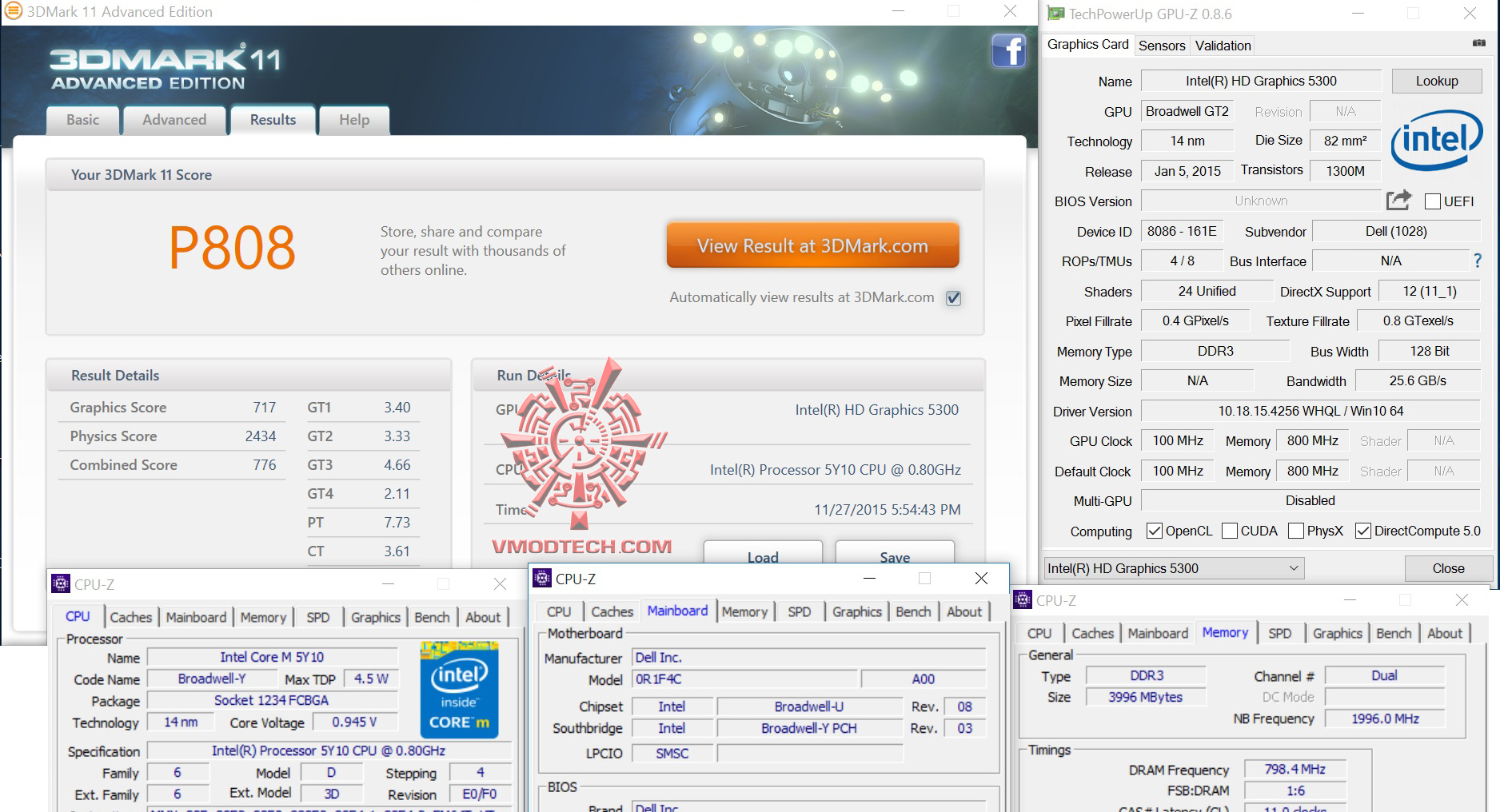
Task: Click the motherboard Model field 0R1F4C
Action: point(745,679)
